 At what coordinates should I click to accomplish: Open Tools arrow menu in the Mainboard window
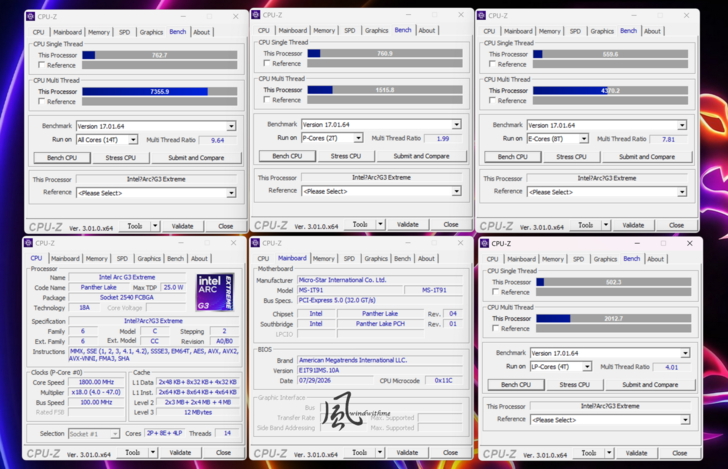click(380, 452)
